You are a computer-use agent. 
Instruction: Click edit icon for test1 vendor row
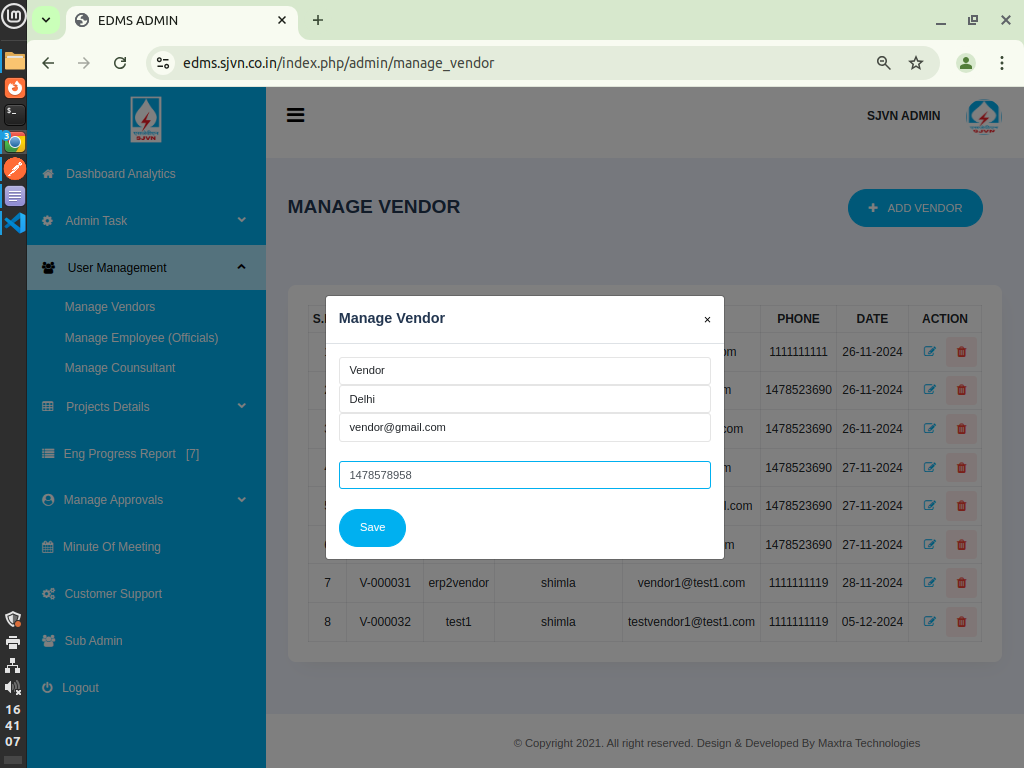click(930, 621)
